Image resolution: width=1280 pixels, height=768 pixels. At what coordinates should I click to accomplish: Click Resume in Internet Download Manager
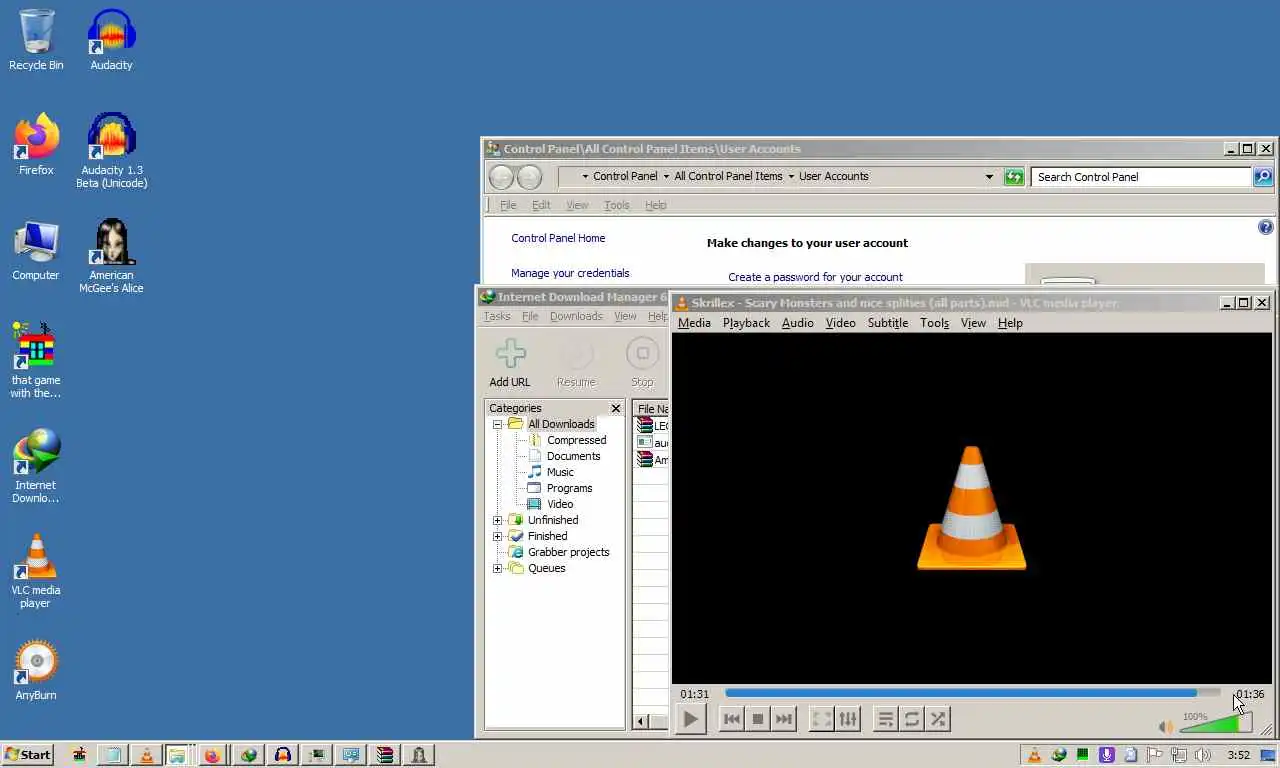click(576, 362)
